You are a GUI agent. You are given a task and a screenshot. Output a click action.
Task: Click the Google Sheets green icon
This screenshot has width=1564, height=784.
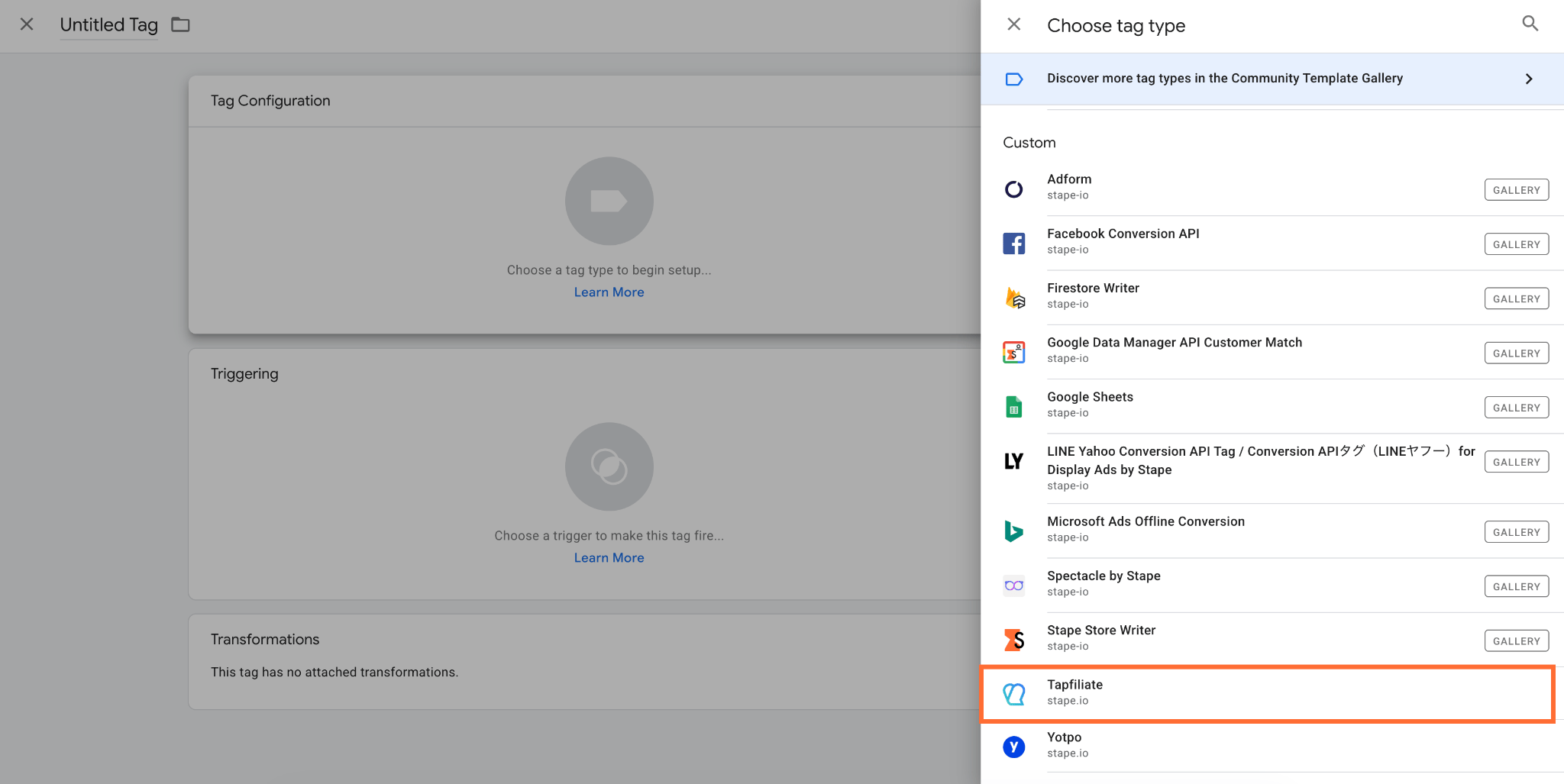1014,407
